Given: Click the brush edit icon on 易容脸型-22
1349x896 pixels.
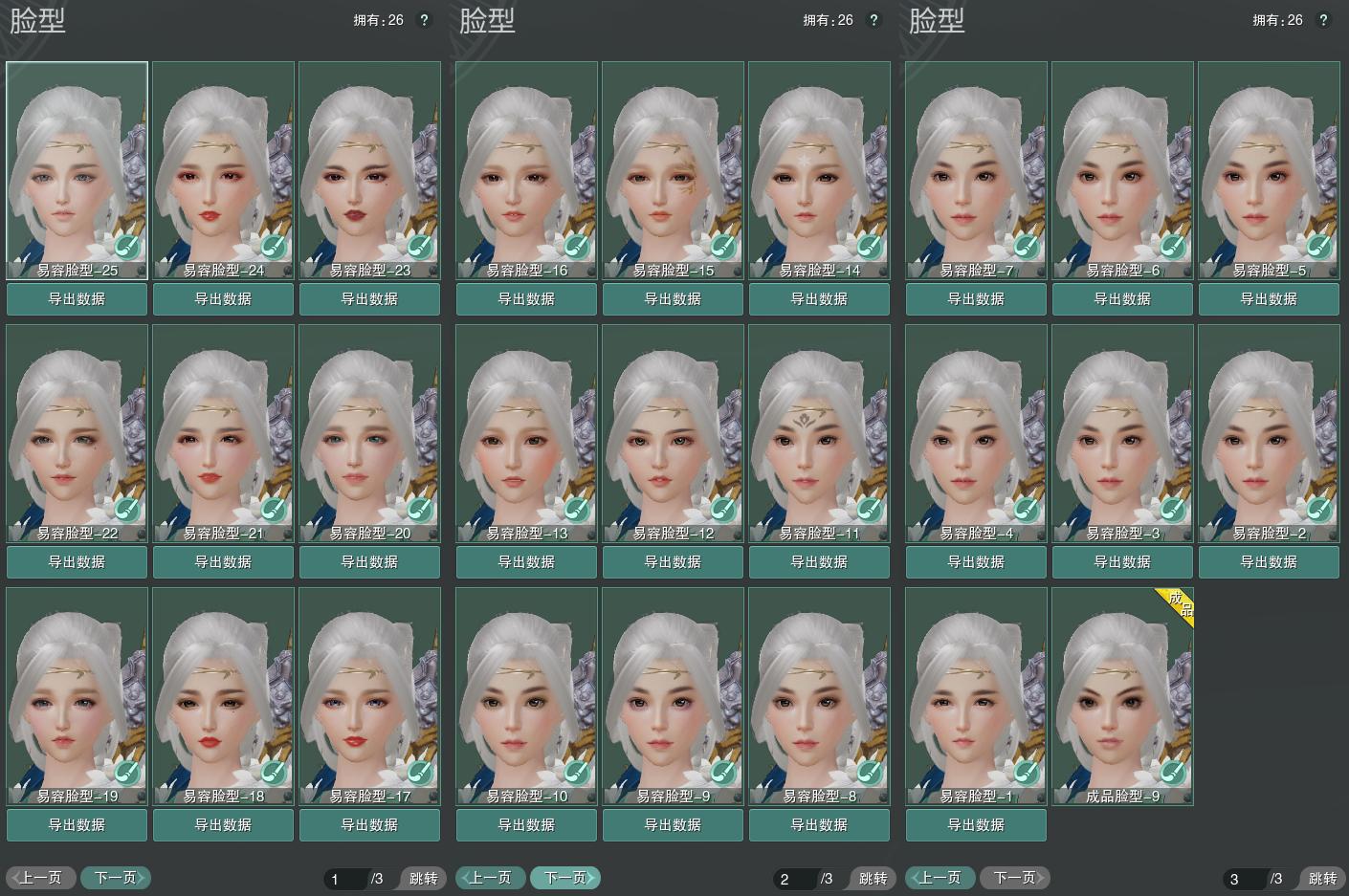Looking at the screenshot, I should tap(127, 510).
